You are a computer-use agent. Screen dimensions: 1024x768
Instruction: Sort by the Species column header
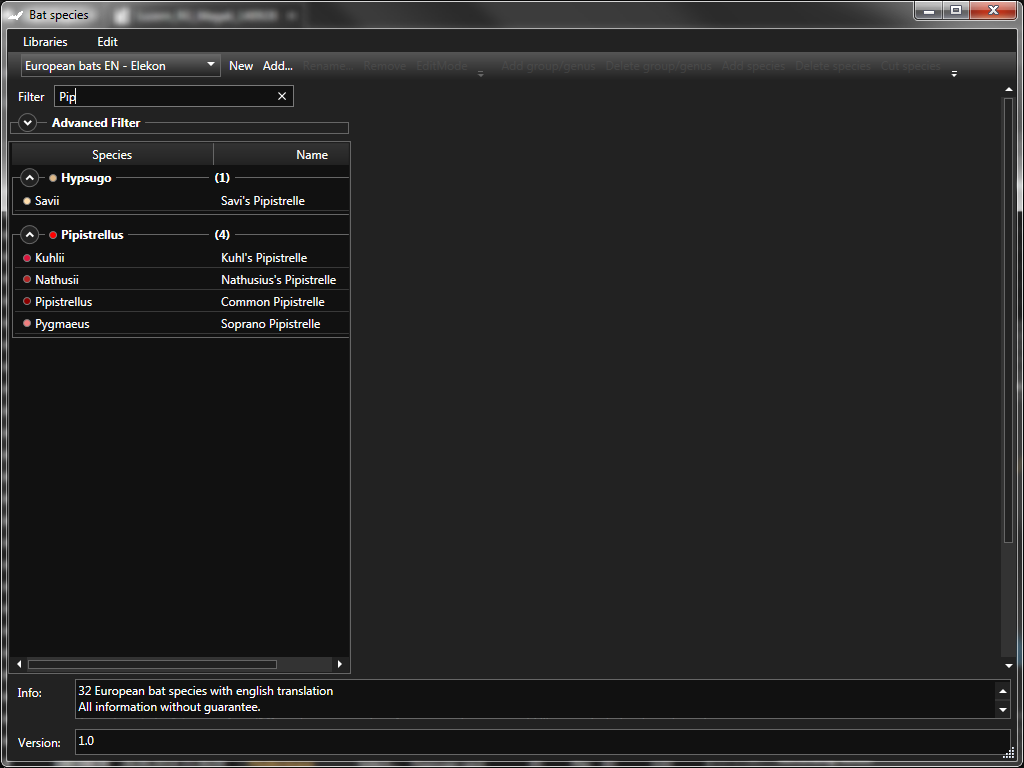(x=112, y=155)
